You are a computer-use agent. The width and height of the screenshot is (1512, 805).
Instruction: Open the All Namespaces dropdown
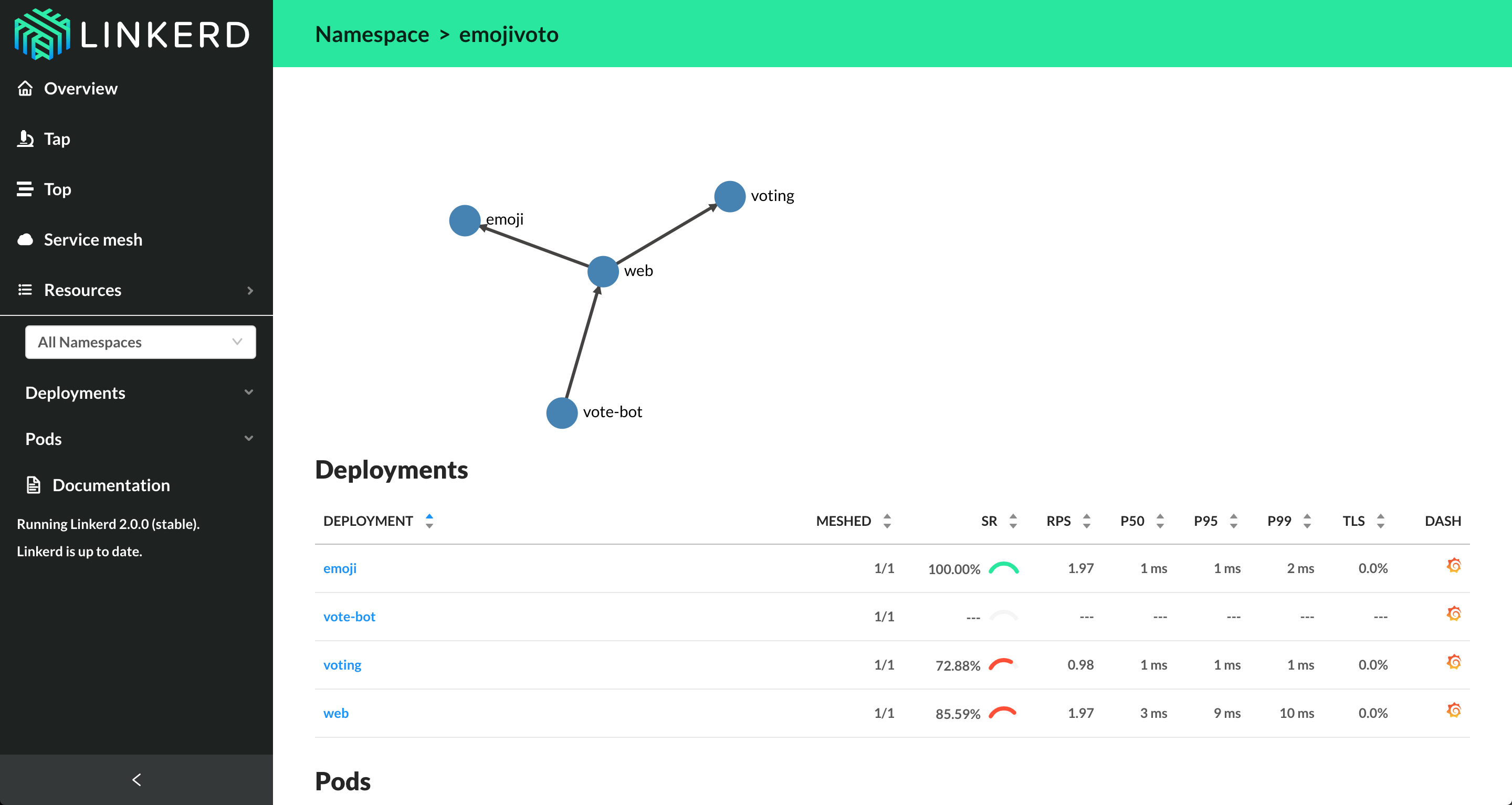tap(140, 342)
